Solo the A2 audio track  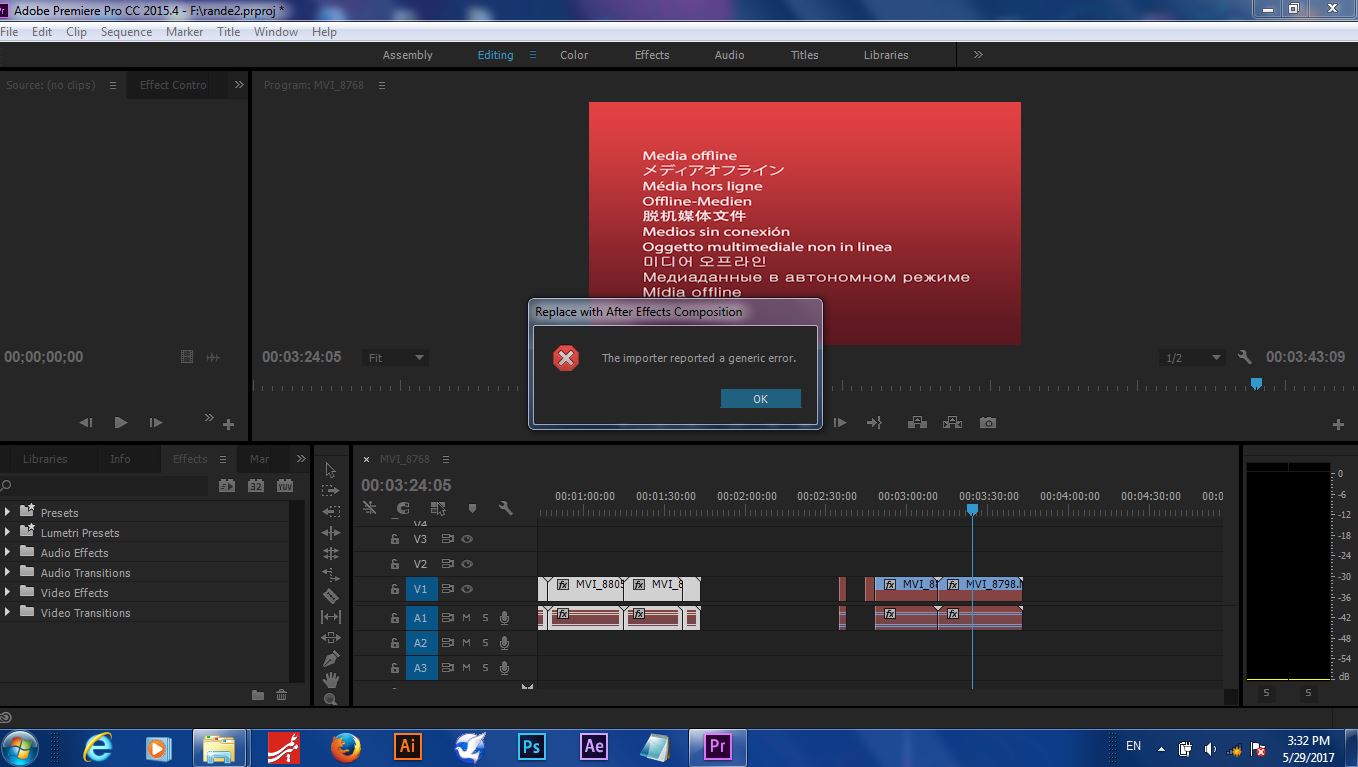pos(485,643)
